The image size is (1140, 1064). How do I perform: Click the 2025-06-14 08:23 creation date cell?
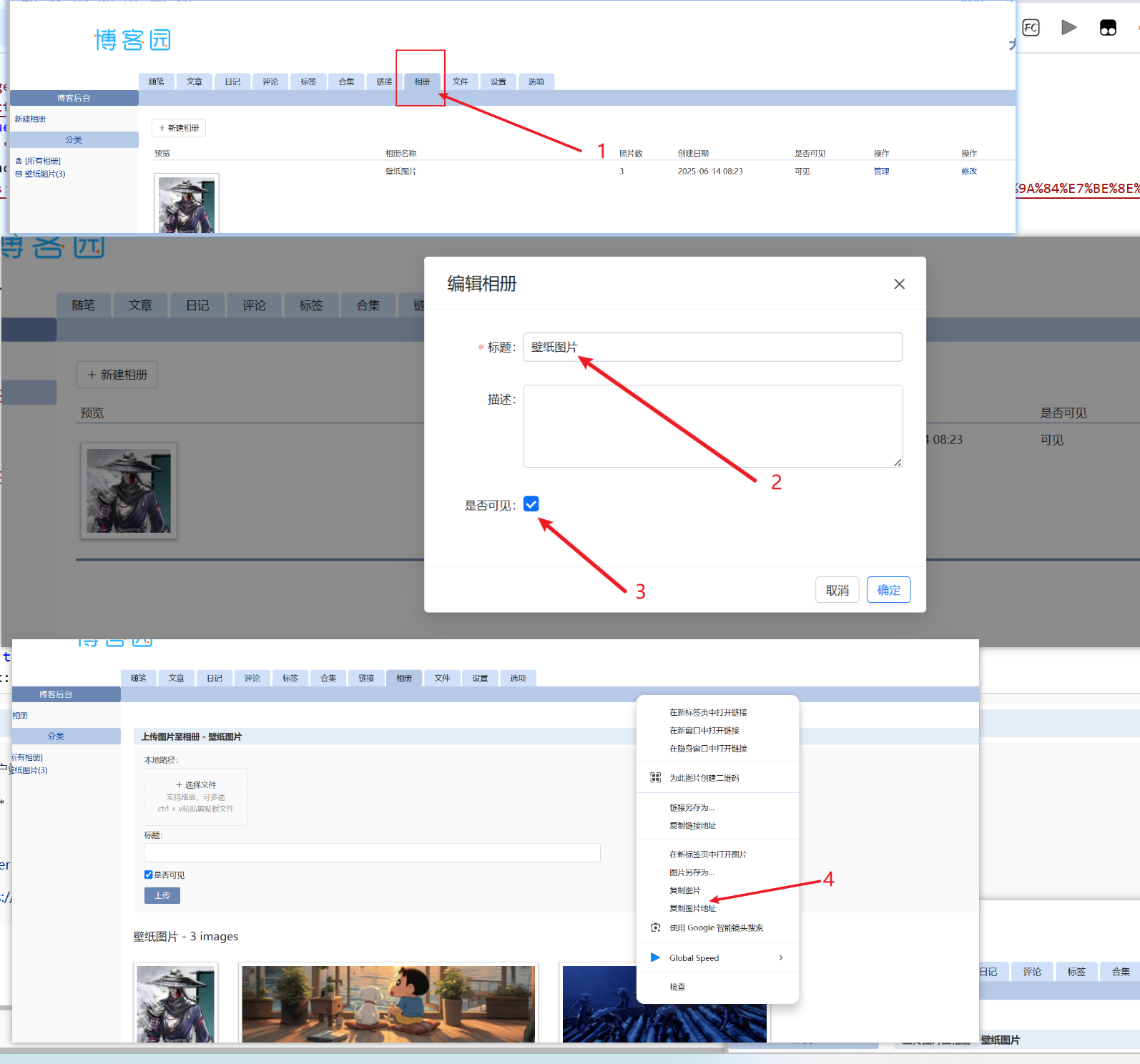pos(710,172)
